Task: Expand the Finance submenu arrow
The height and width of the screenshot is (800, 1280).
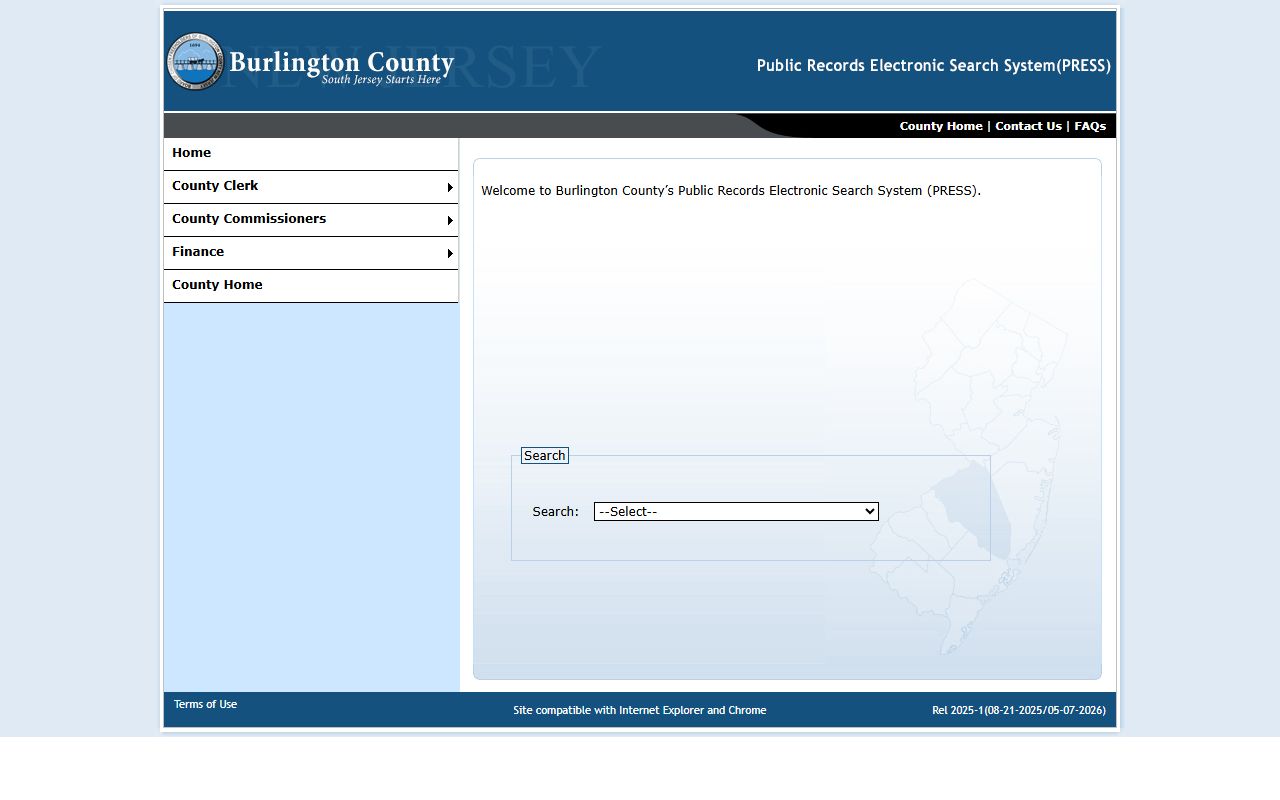Action: click(450, 253)
